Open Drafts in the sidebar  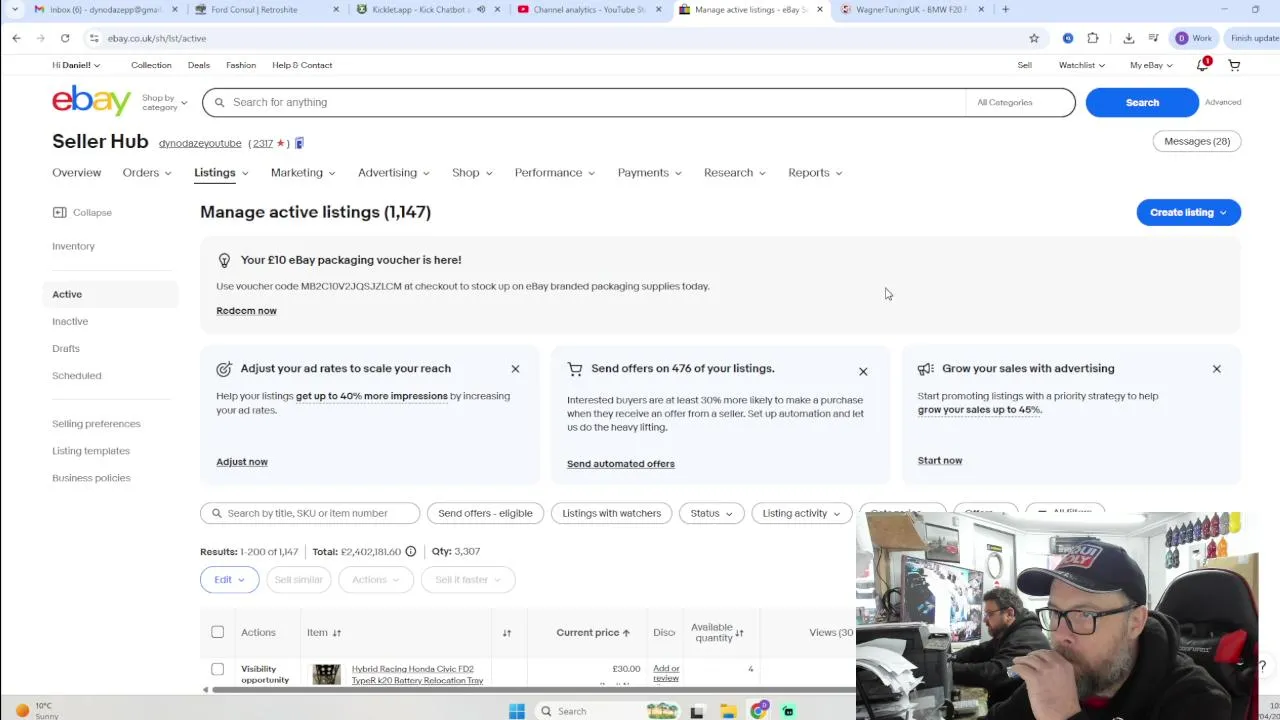(66, 349)
